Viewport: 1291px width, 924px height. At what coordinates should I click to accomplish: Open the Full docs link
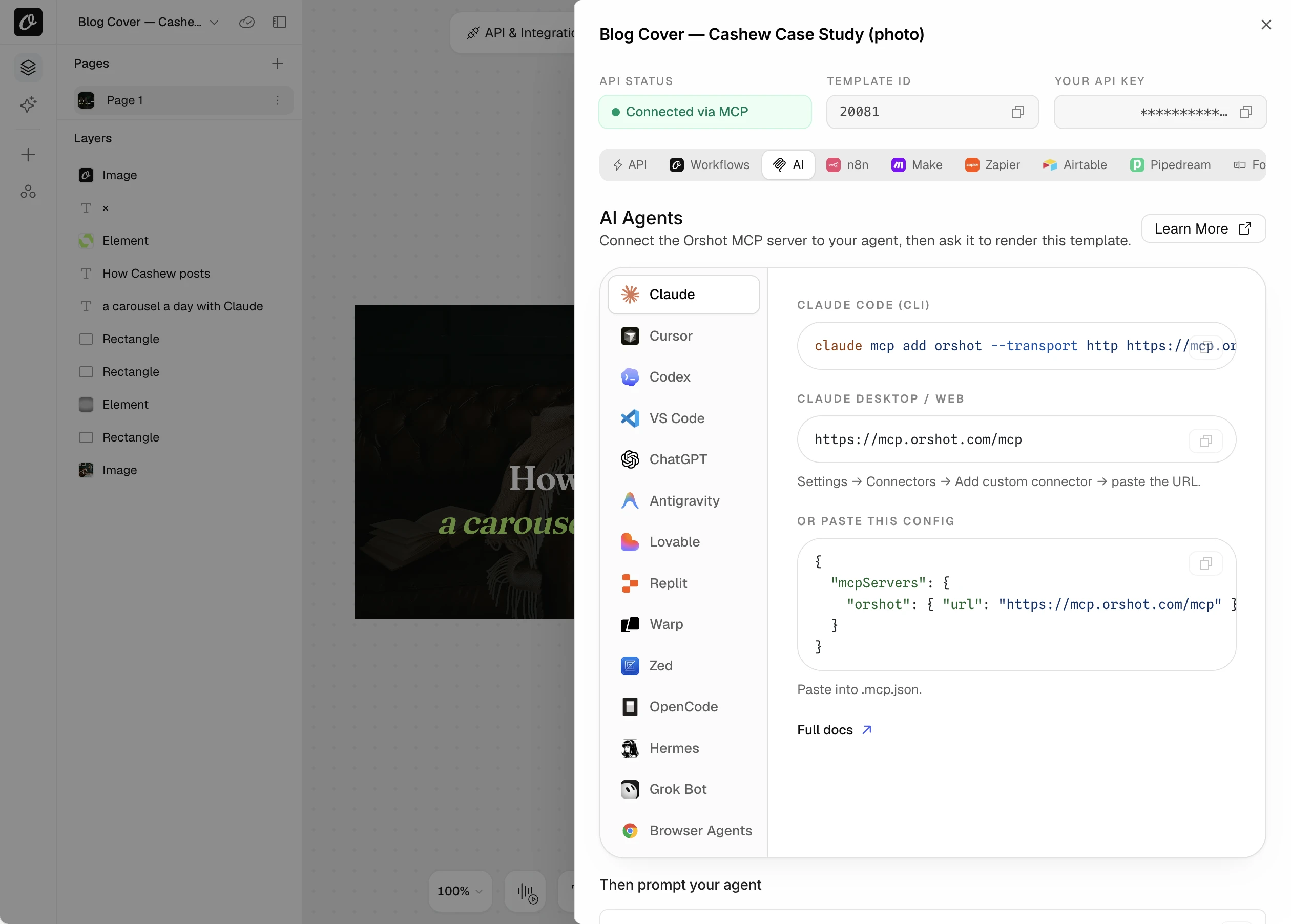[834, 730]
